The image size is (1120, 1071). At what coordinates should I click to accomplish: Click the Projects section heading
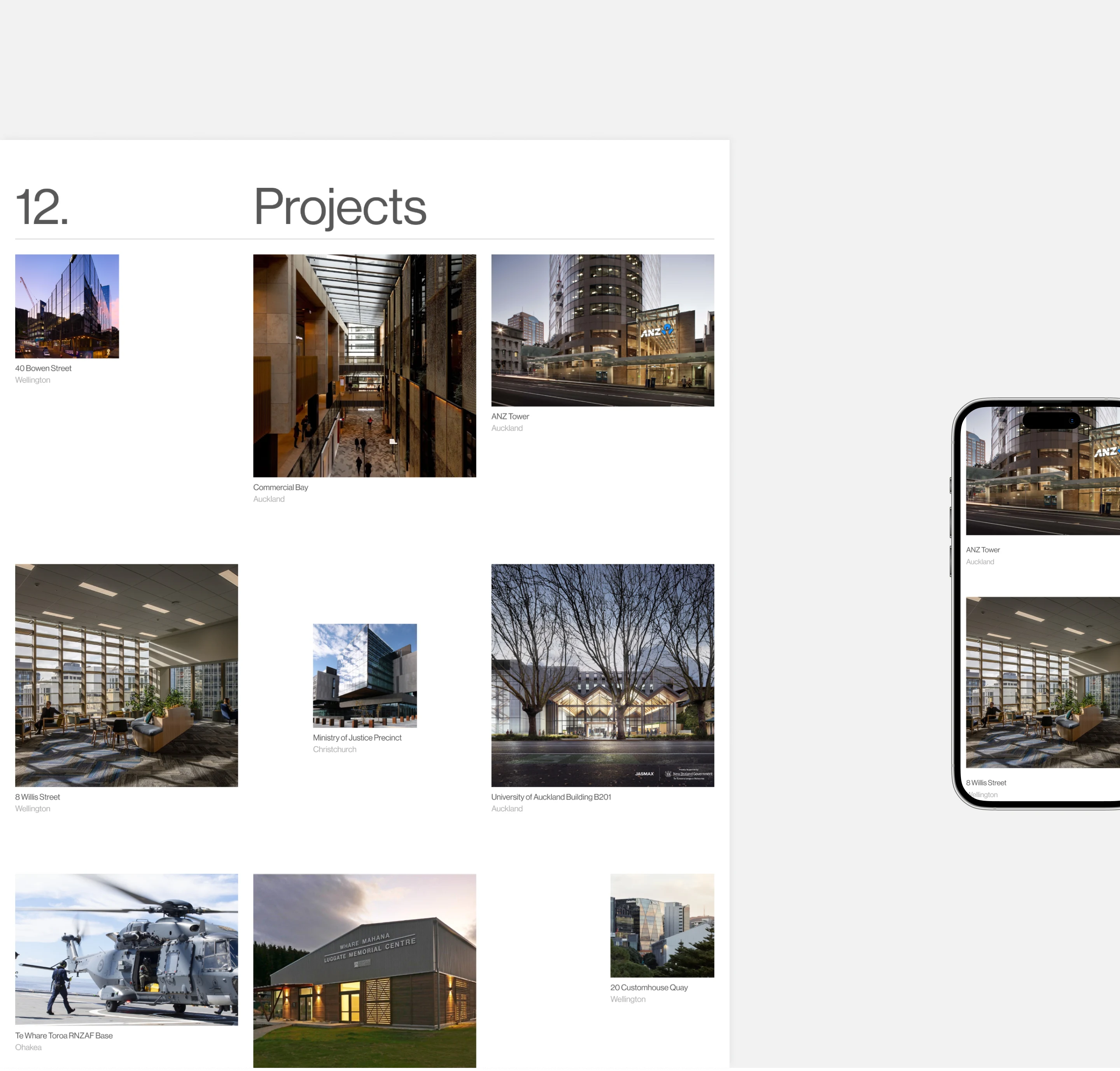point(339,206)
